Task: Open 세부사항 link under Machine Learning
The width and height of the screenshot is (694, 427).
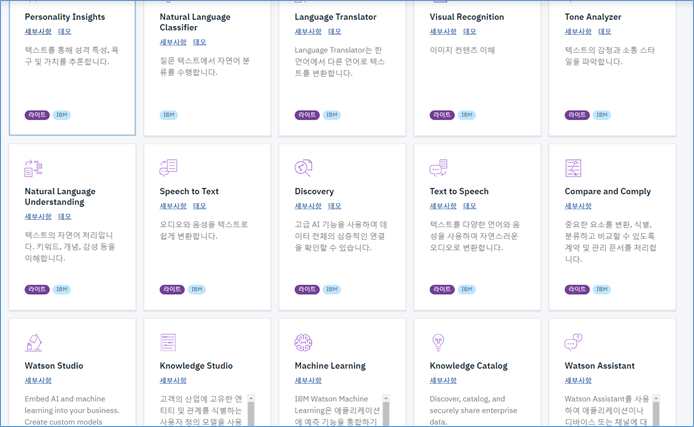Action: [x=308, y=380]
